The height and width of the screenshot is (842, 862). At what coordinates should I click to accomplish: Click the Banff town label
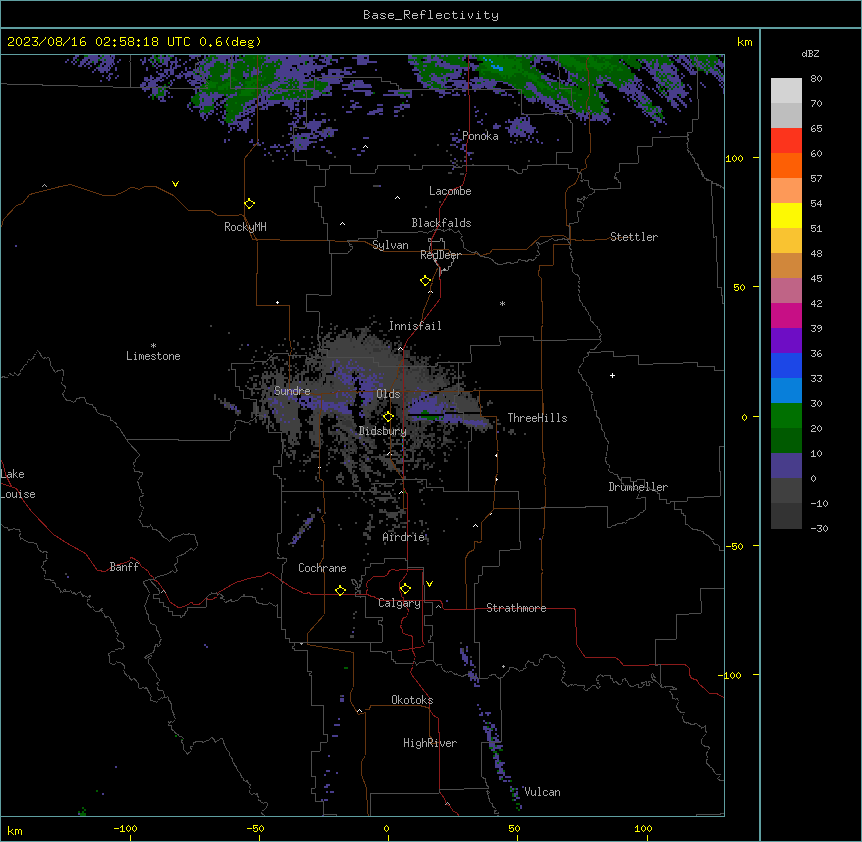coord(124,567)
